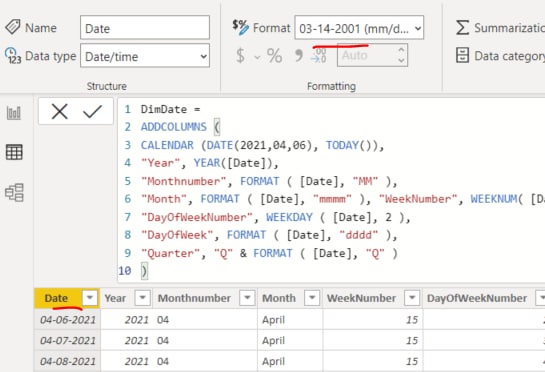The width and height of the screenshot is (545, 372).
Task: Apply percentage format with the % icon
Action: point(274,56)
